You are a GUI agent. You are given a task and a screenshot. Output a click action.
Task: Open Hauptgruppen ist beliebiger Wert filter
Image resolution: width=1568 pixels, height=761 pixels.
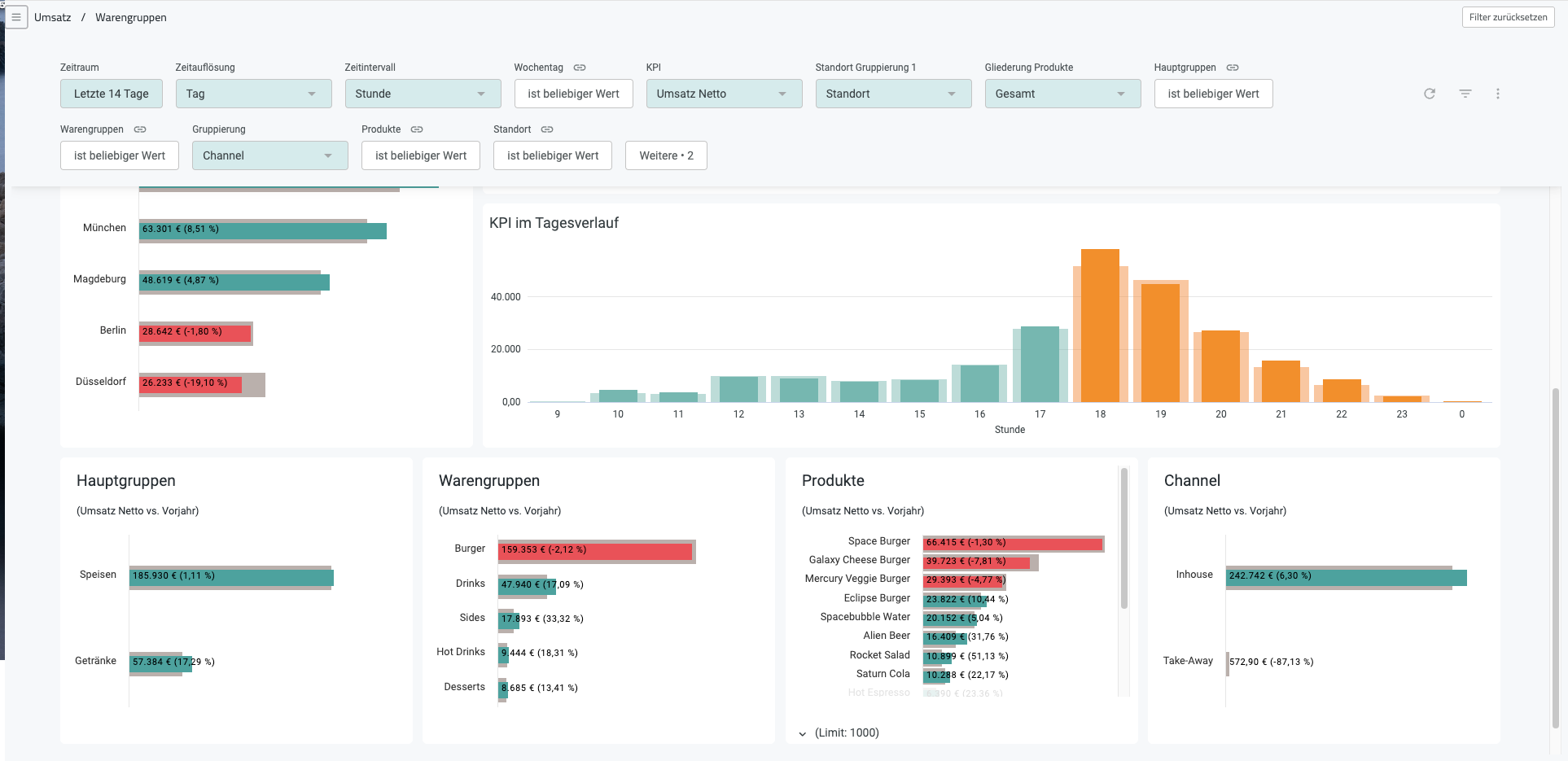1214,94
